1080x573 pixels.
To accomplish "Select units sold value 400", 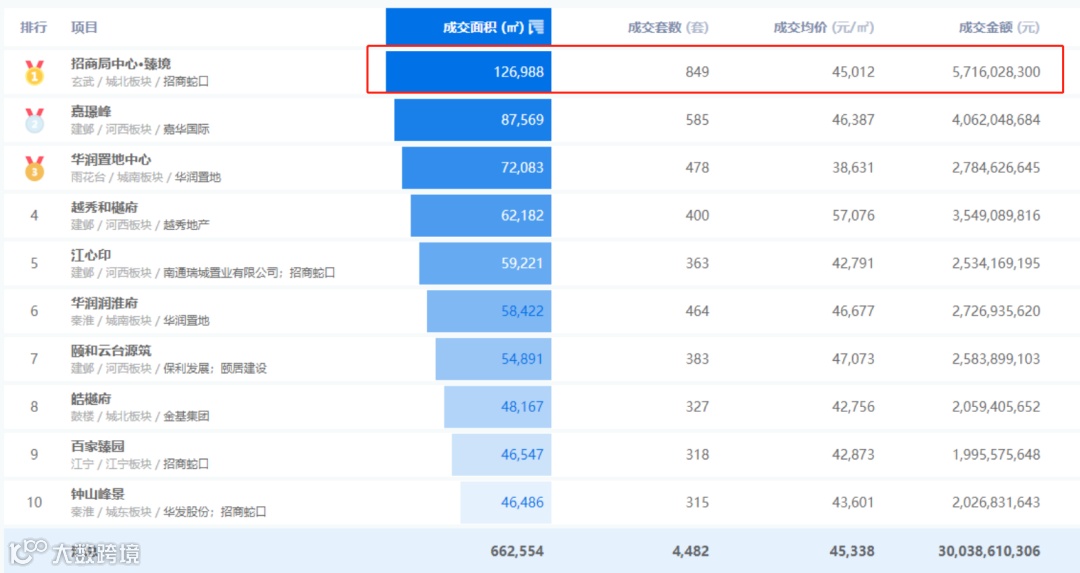I will click(697, 216).
